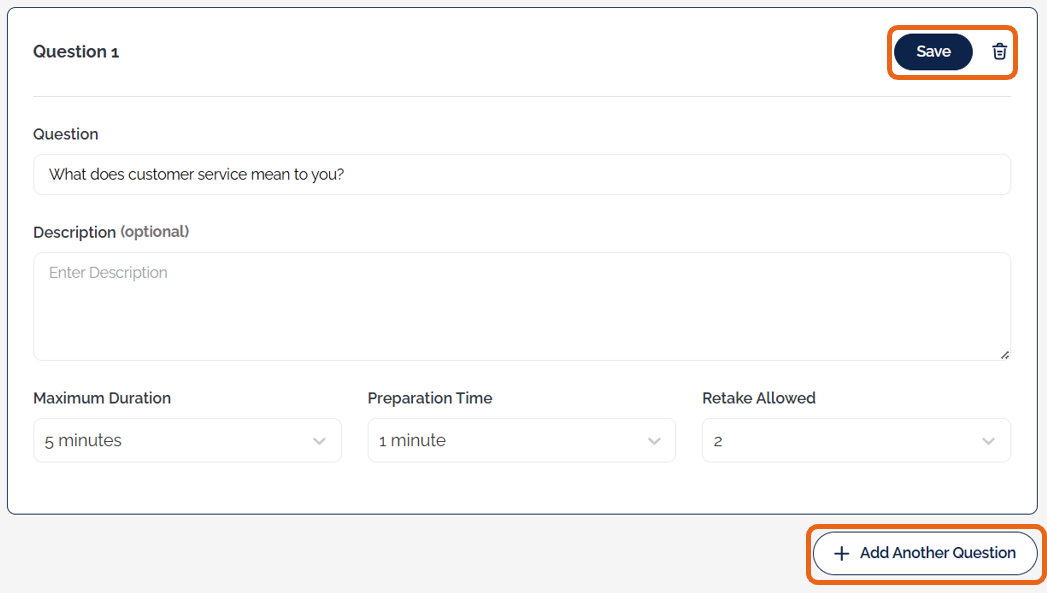Viewport: 1047px width, 593px height.
Task: Click the chevron arrow in Retake Allowed field
Action: click(x=988, y=441)
